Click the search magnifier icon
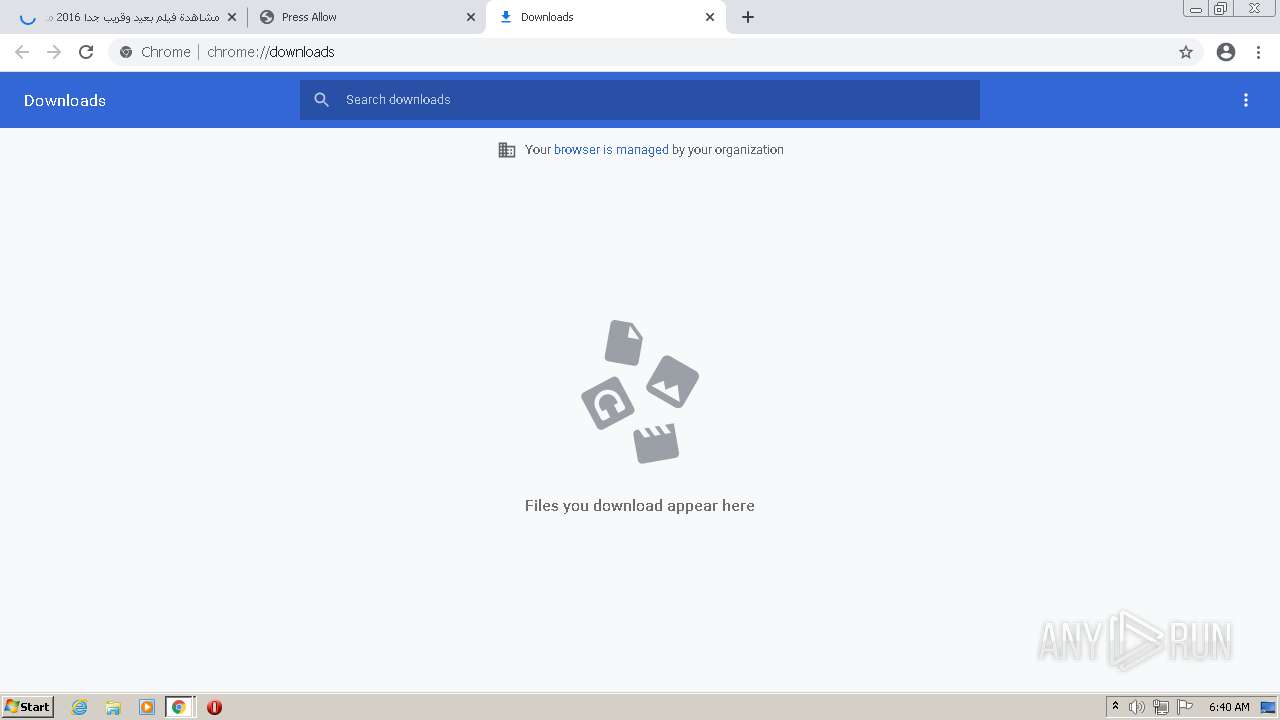The image size is (1280, 720). (x=322, y=100)
